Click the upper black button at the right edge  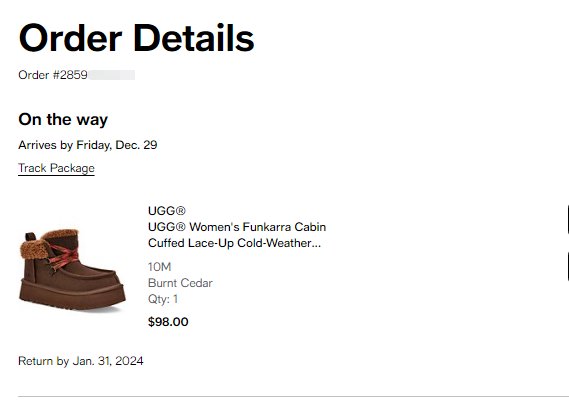pos(567,219)
